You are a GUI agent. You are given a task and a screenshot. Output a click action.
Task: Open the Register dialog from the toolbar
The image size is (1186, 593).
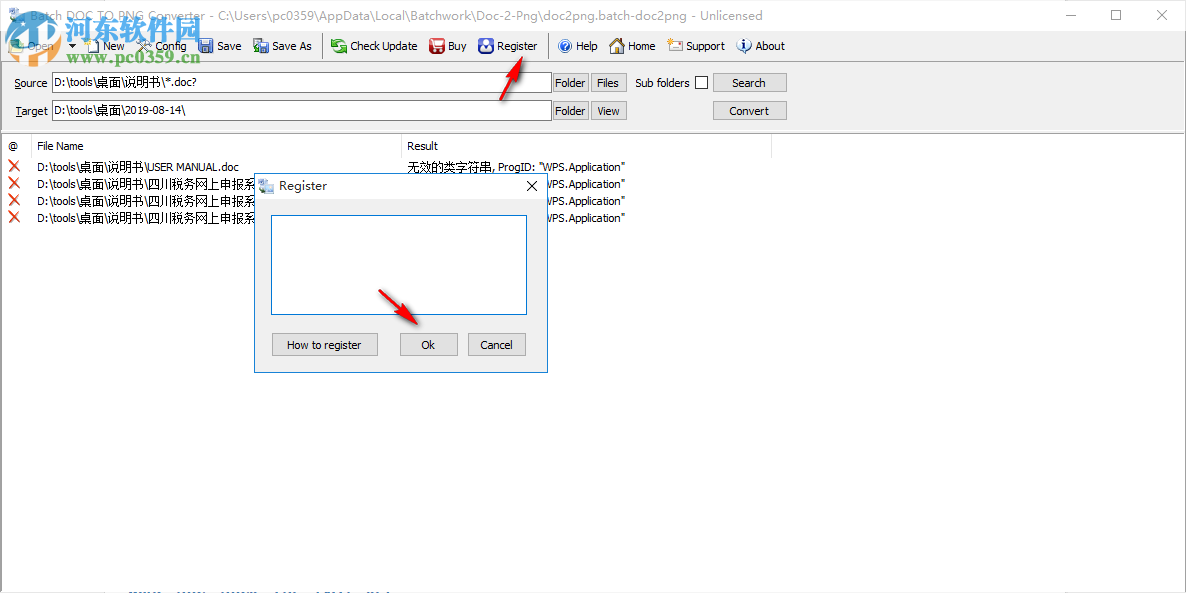(507, 45)
